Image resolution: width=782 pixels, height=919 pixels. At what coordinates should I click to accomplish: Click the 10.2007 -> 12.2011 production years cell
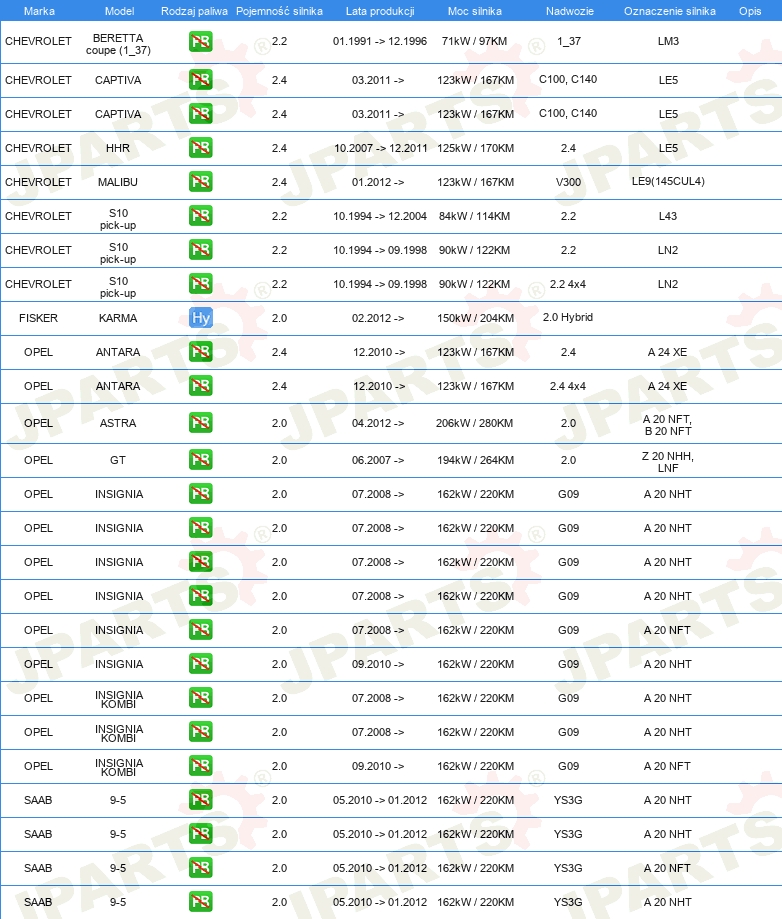point(380,148)
